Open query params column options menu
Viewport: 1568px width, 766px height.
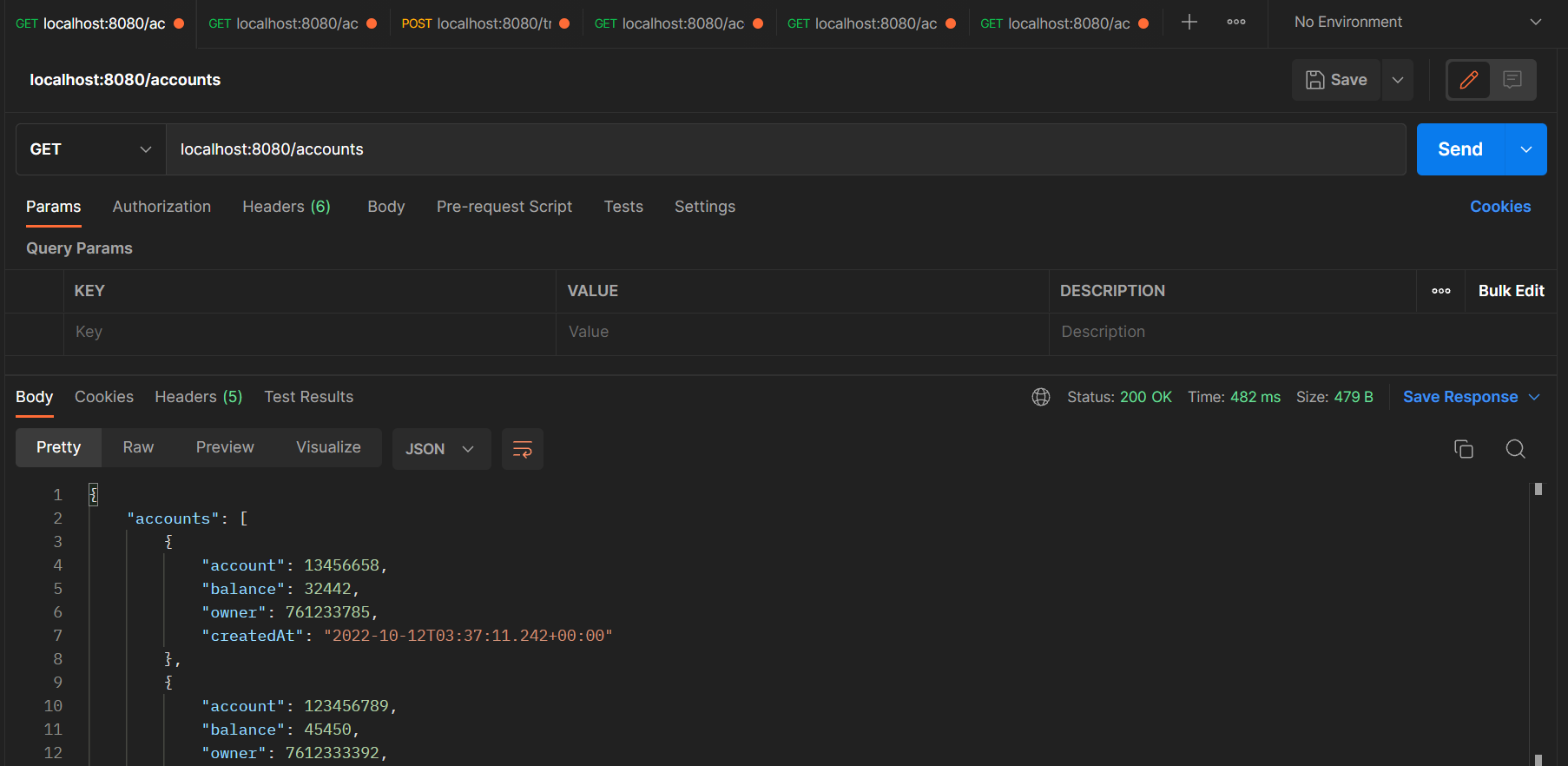(1441, 291)
